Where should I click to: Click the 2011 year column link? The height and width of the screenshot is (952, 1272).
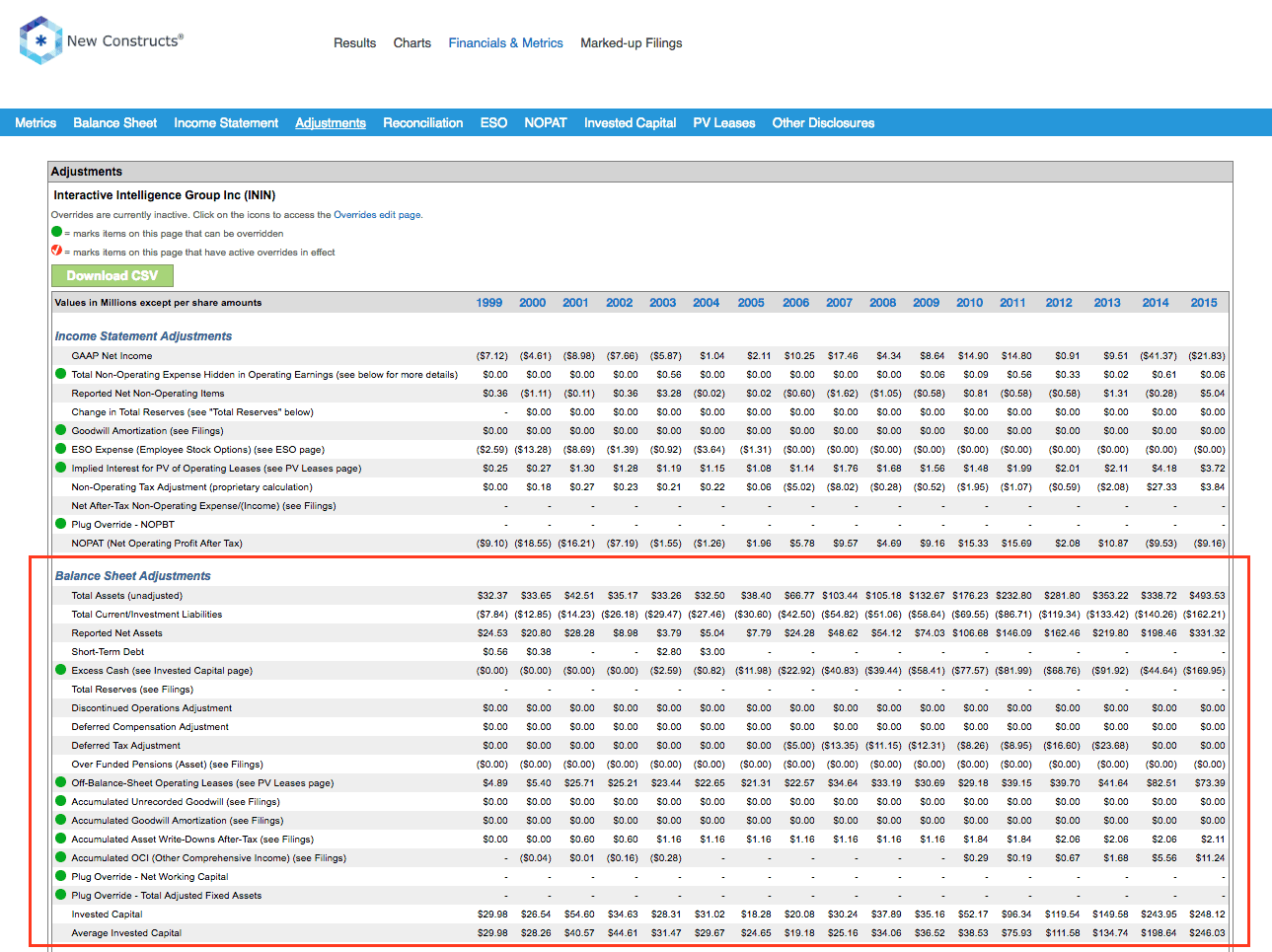[x=1012, y=303]
